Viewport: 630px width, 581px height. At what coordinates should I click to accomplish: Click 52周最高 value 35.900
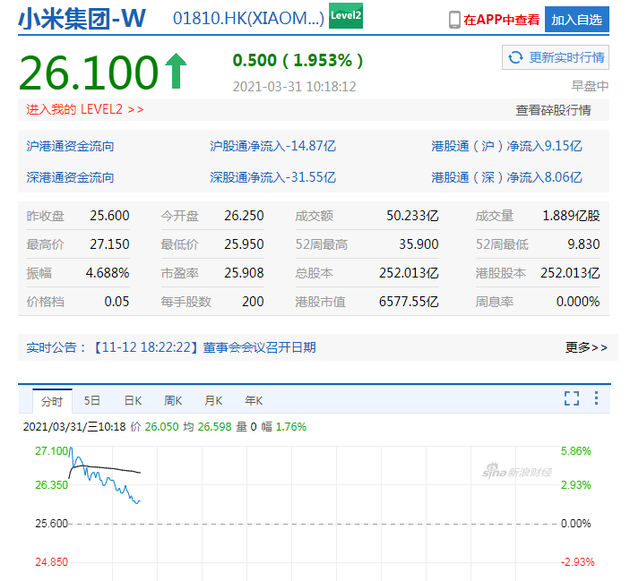419,244
